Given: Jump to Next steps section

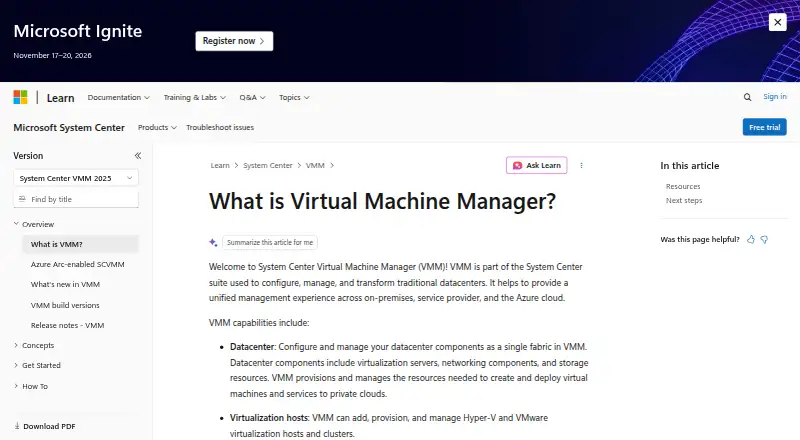Looking at the screenshot, I should tap(684, 201).
